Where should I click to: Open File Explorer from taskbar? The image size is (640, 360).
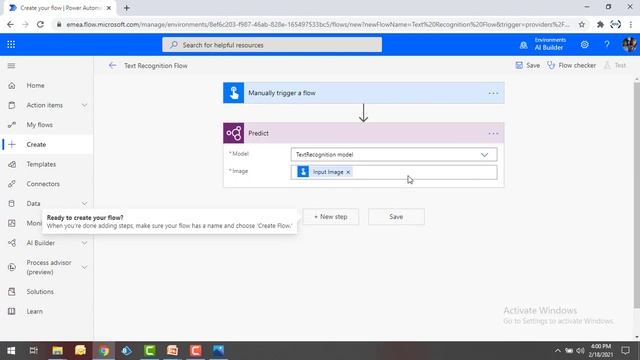click(58, 351)
